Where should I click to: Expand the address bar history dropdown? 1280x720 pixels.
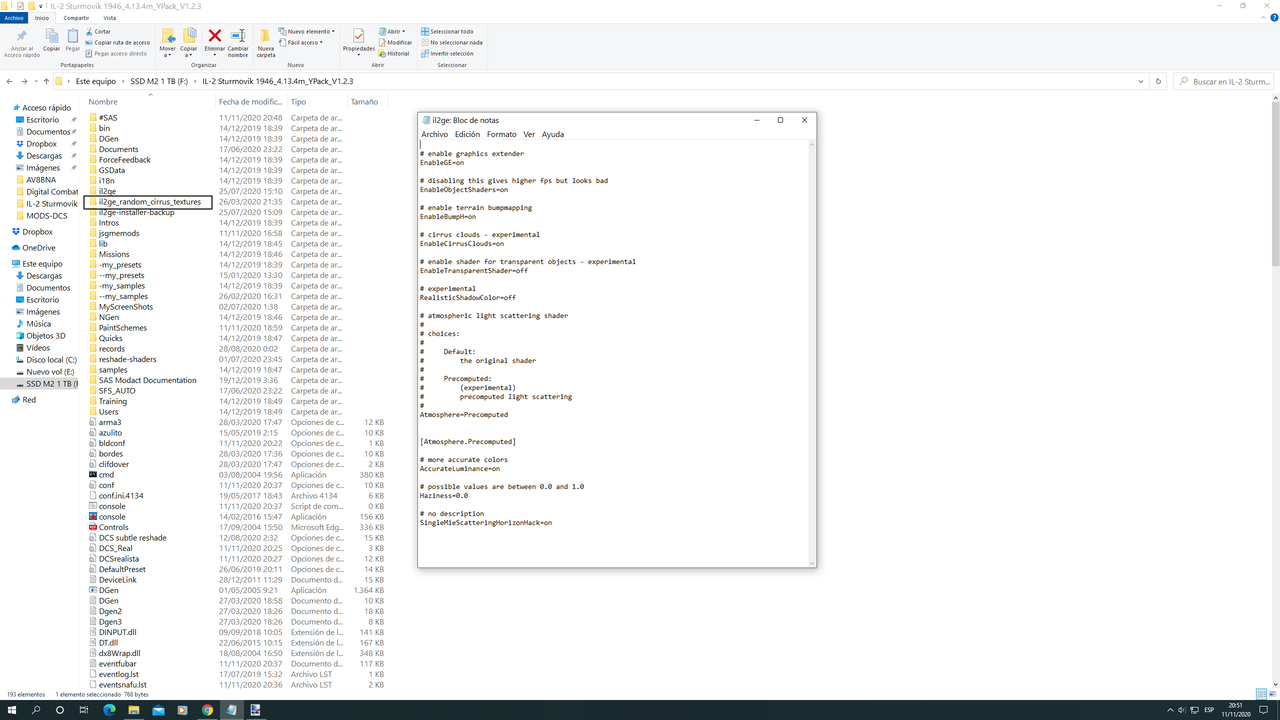1142,81
